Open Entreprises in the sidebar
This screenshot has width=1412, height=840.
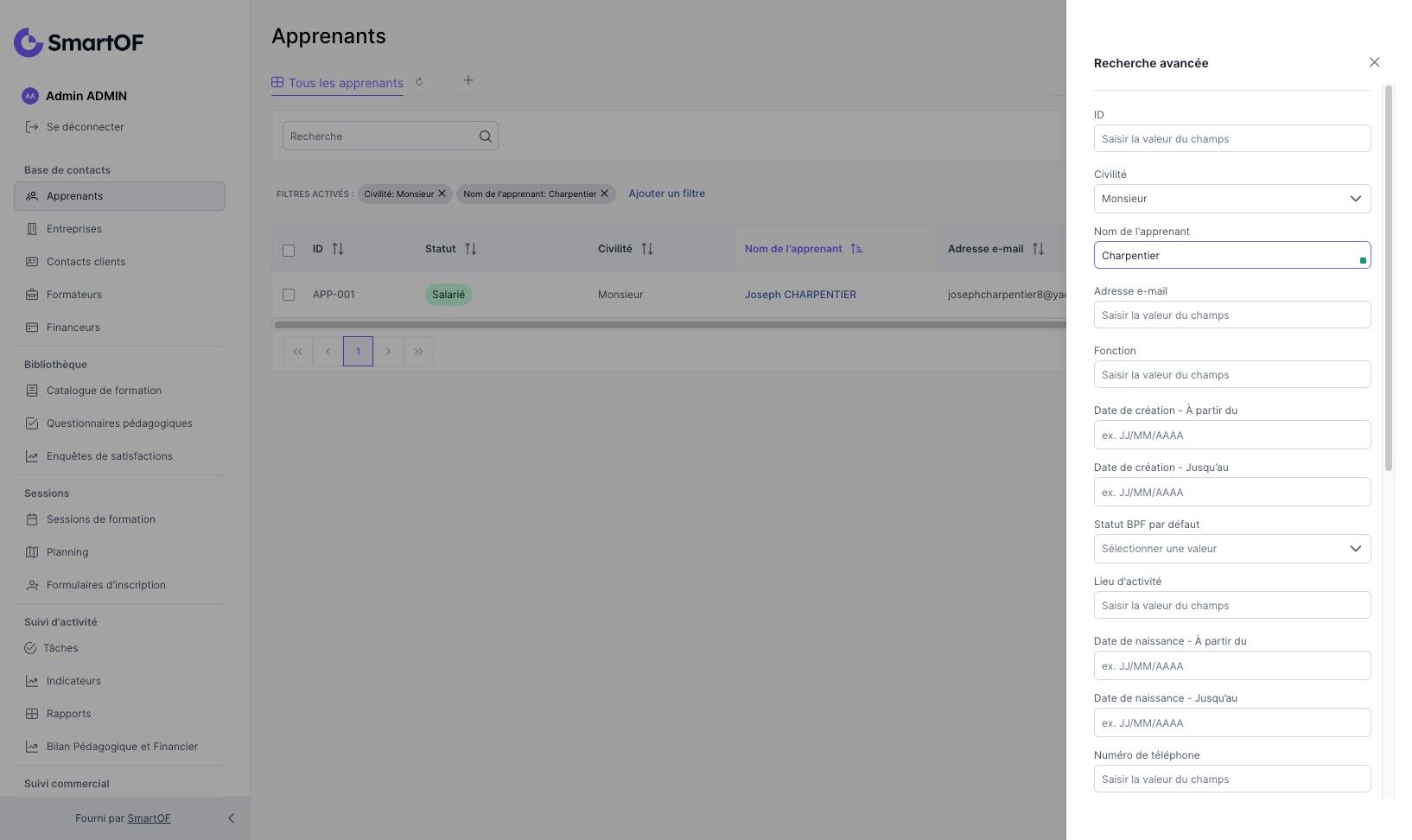click(119, 229)
